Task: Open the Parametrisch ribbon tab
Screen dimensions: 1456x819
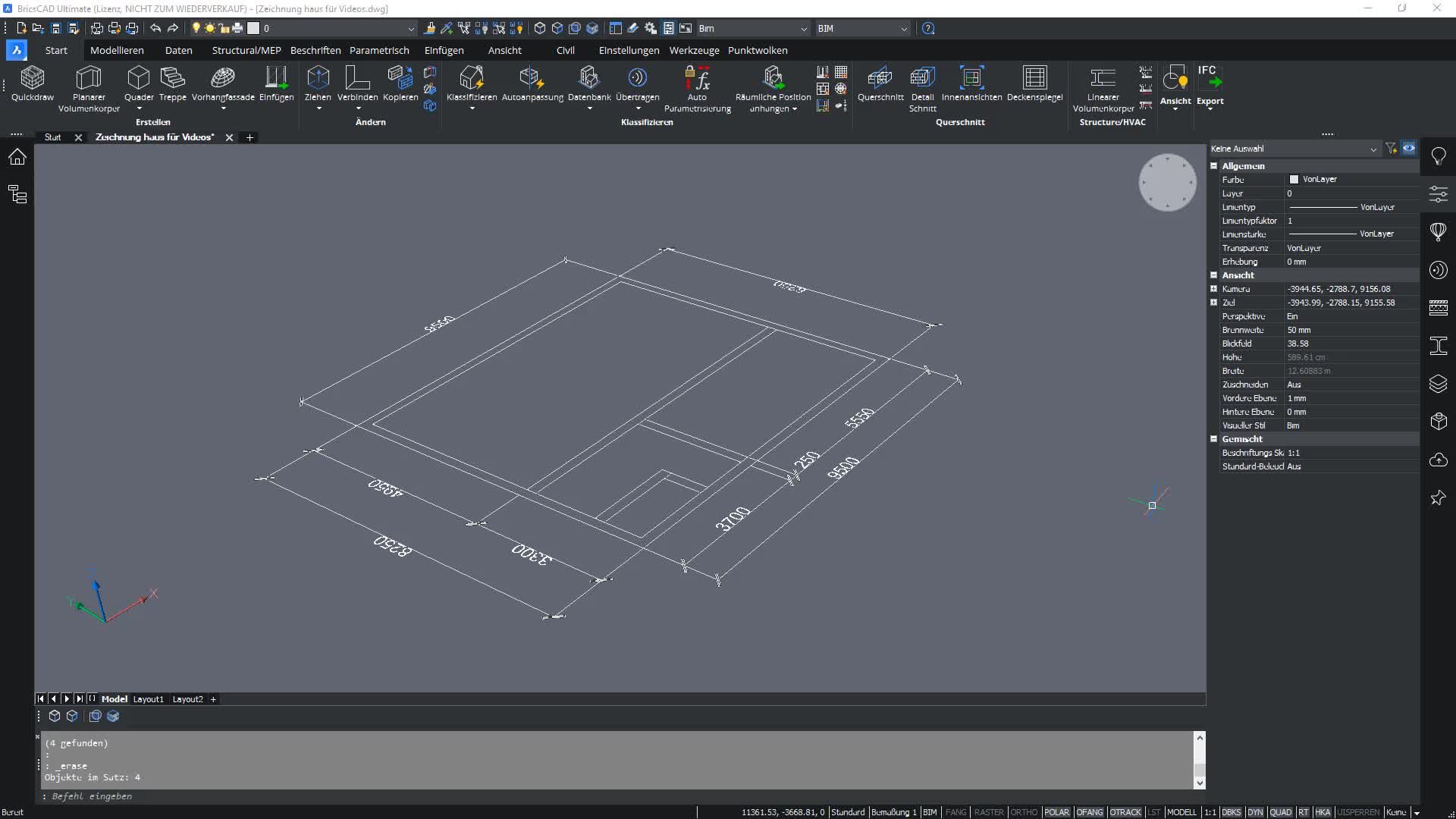Action: (x=379, y=50)
